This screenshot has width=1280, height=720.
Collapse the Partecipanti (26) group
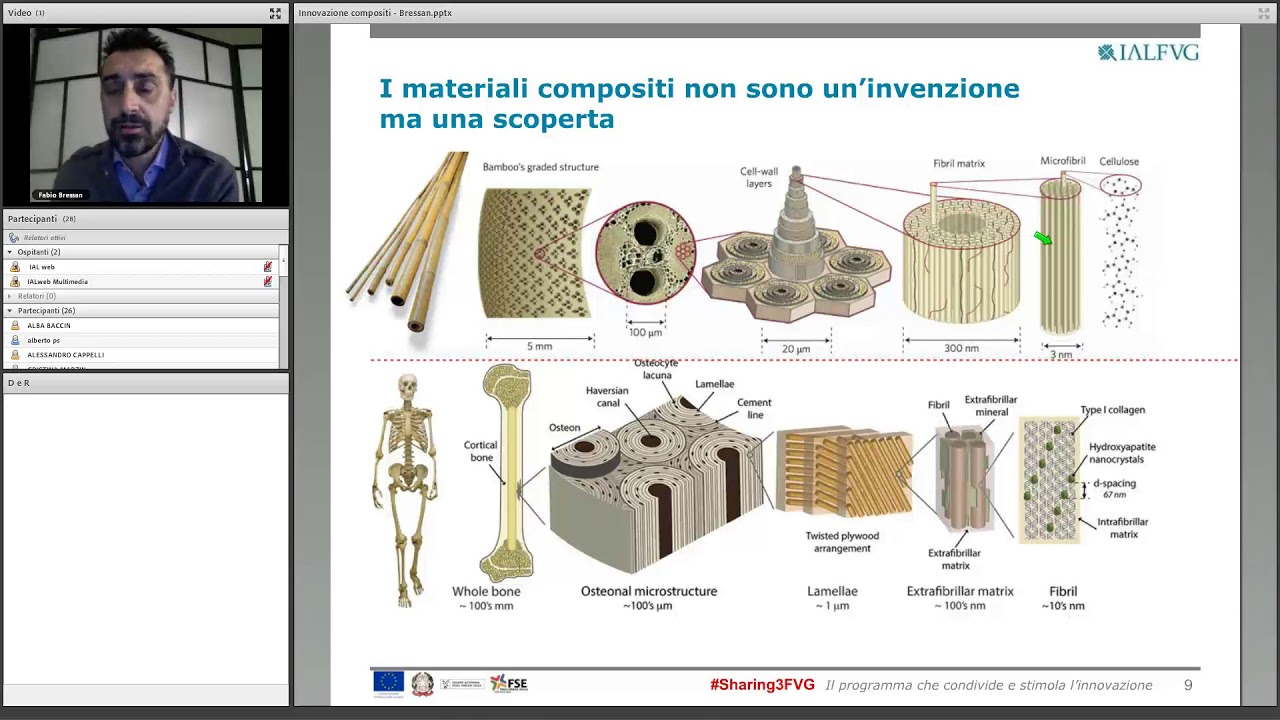(x=9, y=311)
